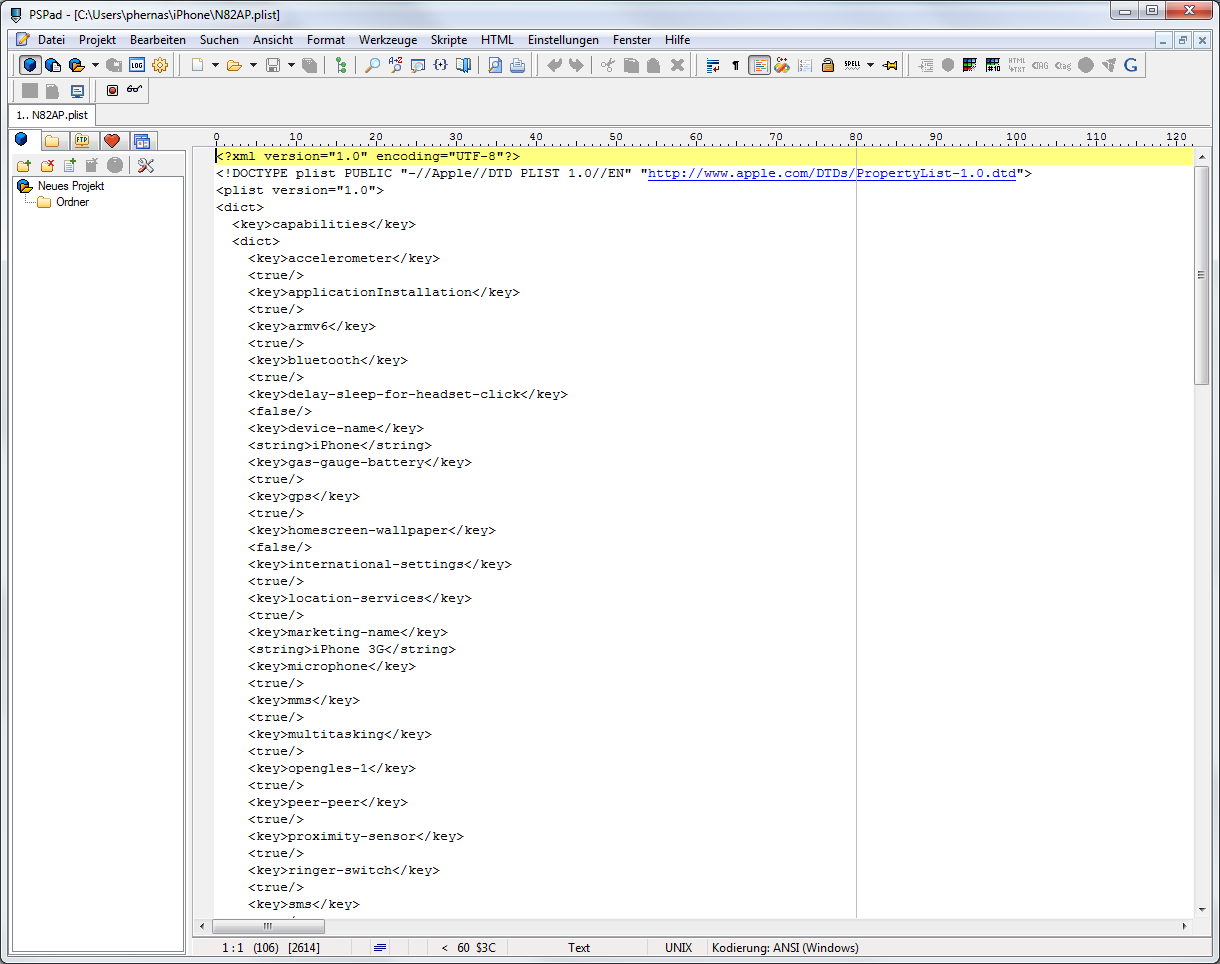Open the color picker grid icon

point(970,65)
